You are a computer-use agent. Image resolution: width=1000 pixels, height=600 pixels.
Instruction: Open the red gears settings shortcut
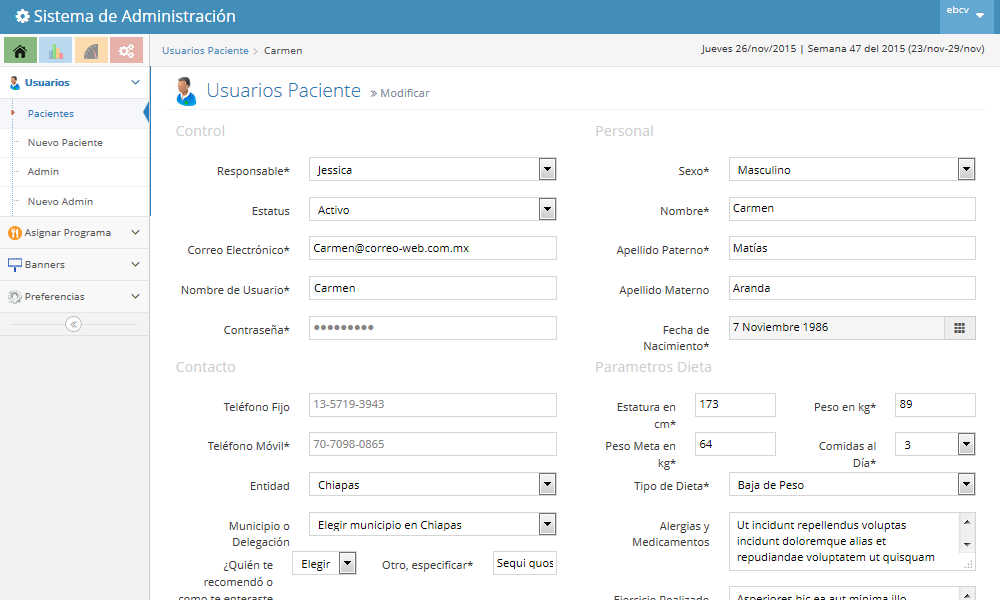[x=126, y=50]
